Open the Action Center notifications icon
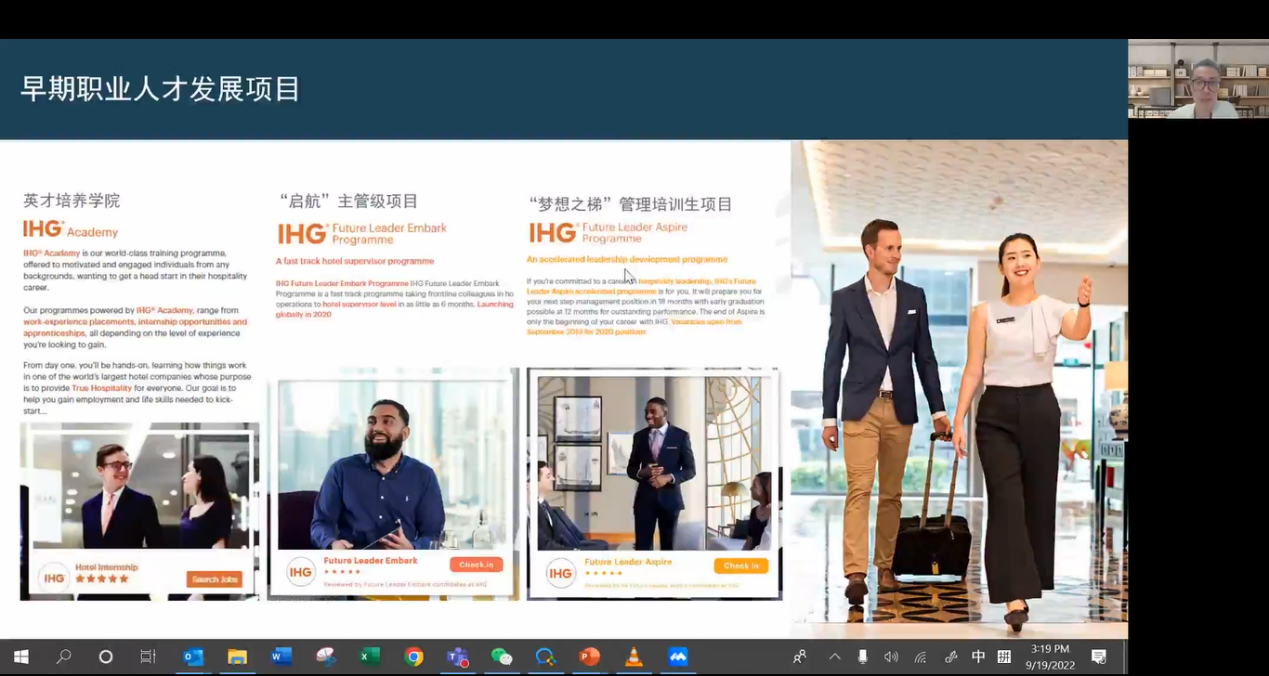 (x=1099, y=657)
